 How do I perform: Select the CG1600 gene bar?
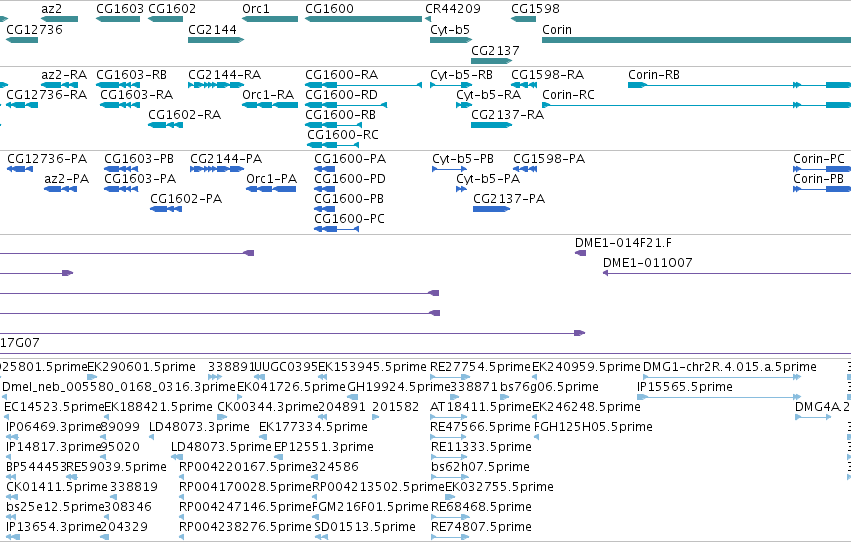(x=364, y=19)
